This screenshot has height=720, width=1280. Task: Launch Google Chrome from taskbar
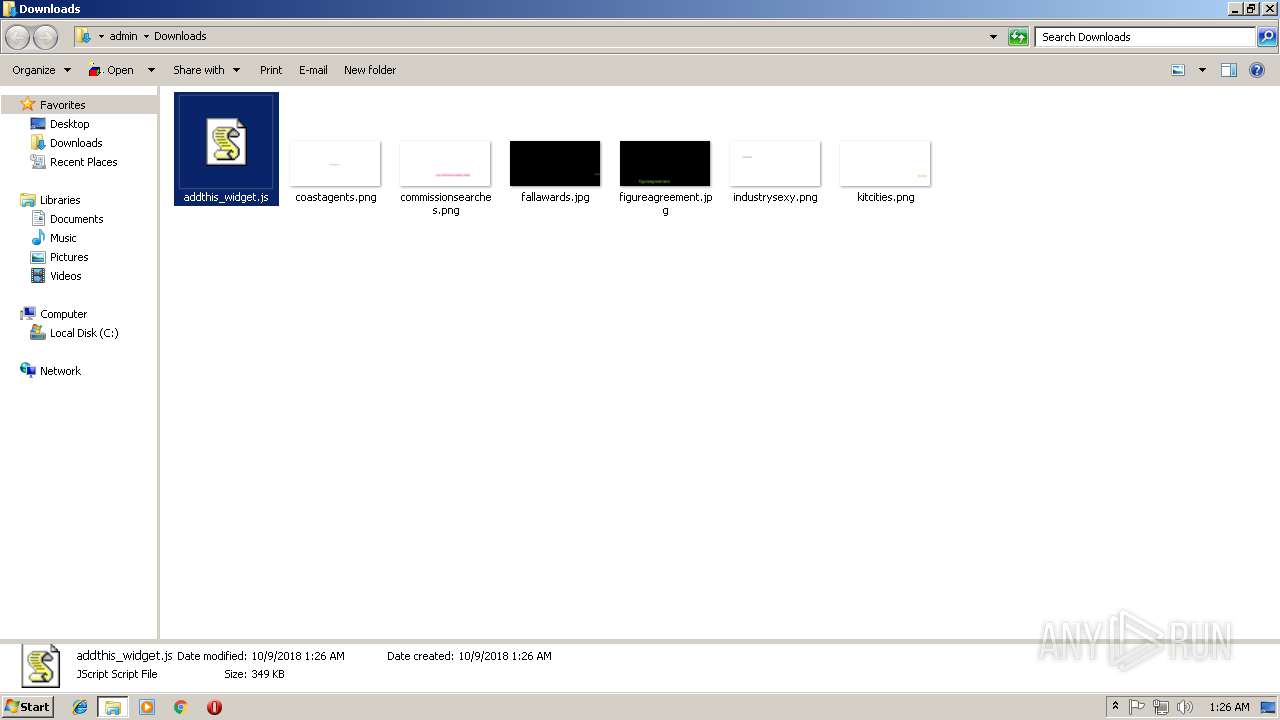pyautogui.click(x=181, y=707)
